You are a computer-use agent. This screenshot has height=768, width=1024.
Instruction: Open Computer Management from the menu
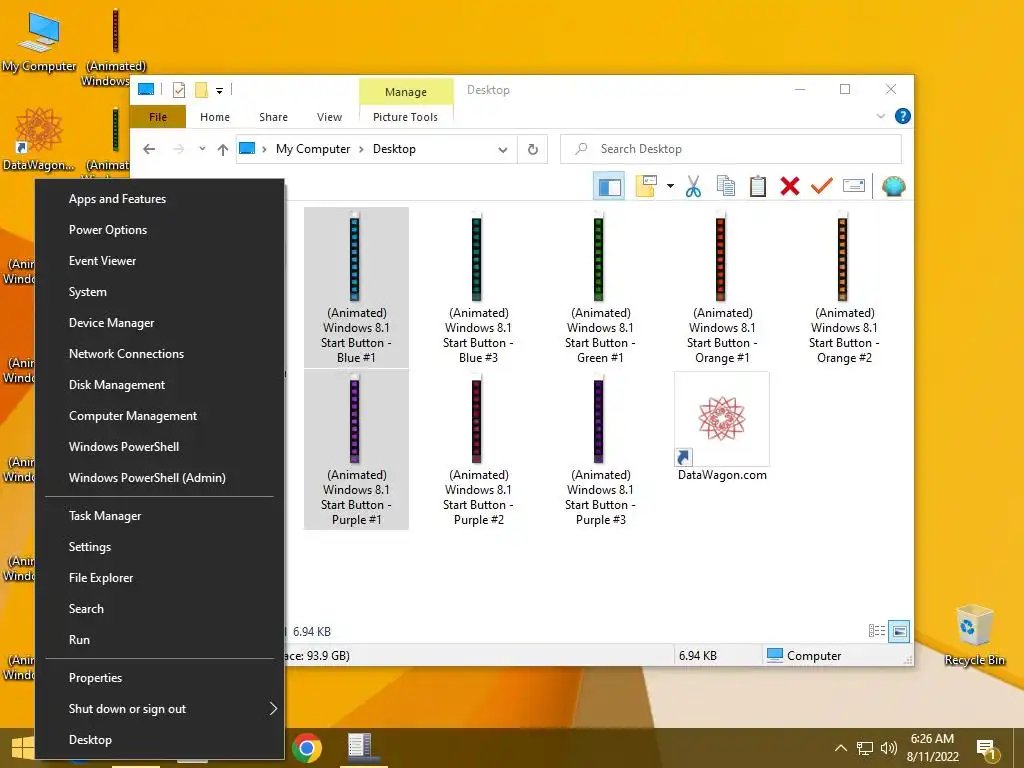[160, 415]
